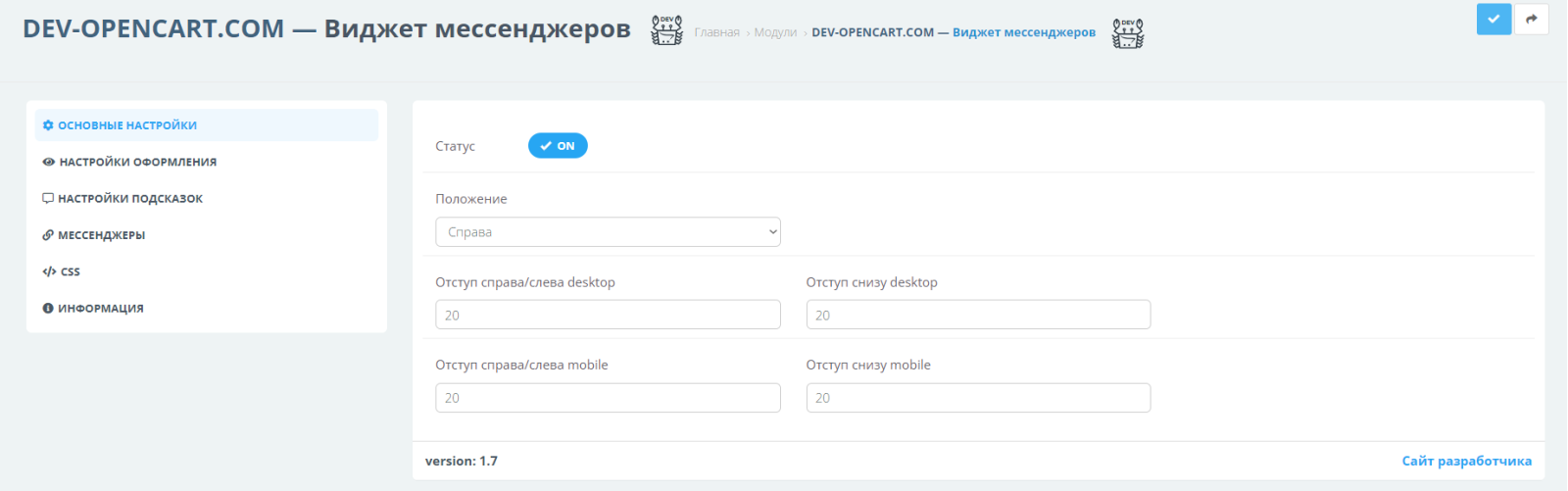Open the Информация tab
This screenshot has width=1568, height=491.
(207, 308)
